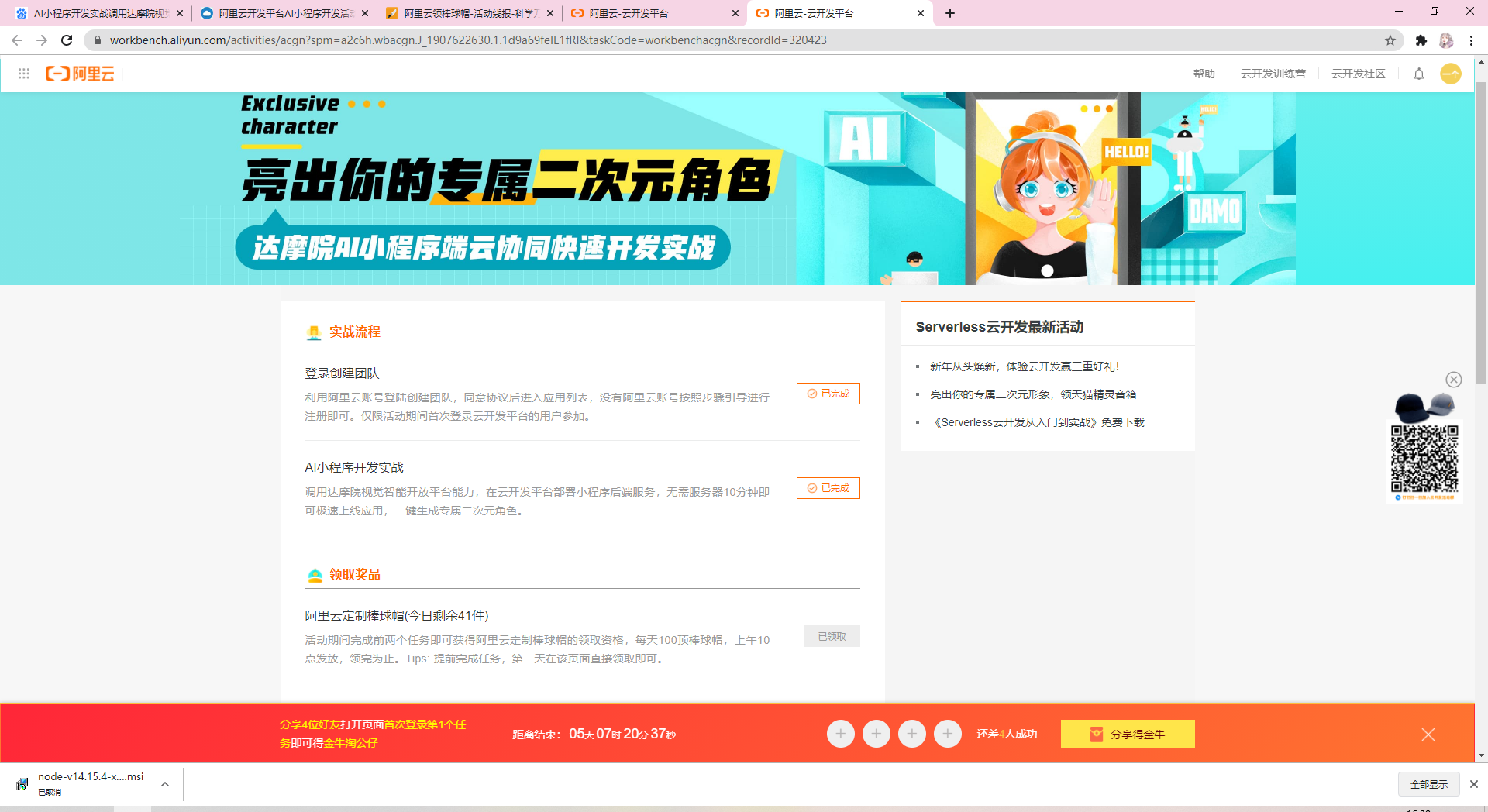
Task: Click the third invite-friend plus circle
Action: point(912,734)
